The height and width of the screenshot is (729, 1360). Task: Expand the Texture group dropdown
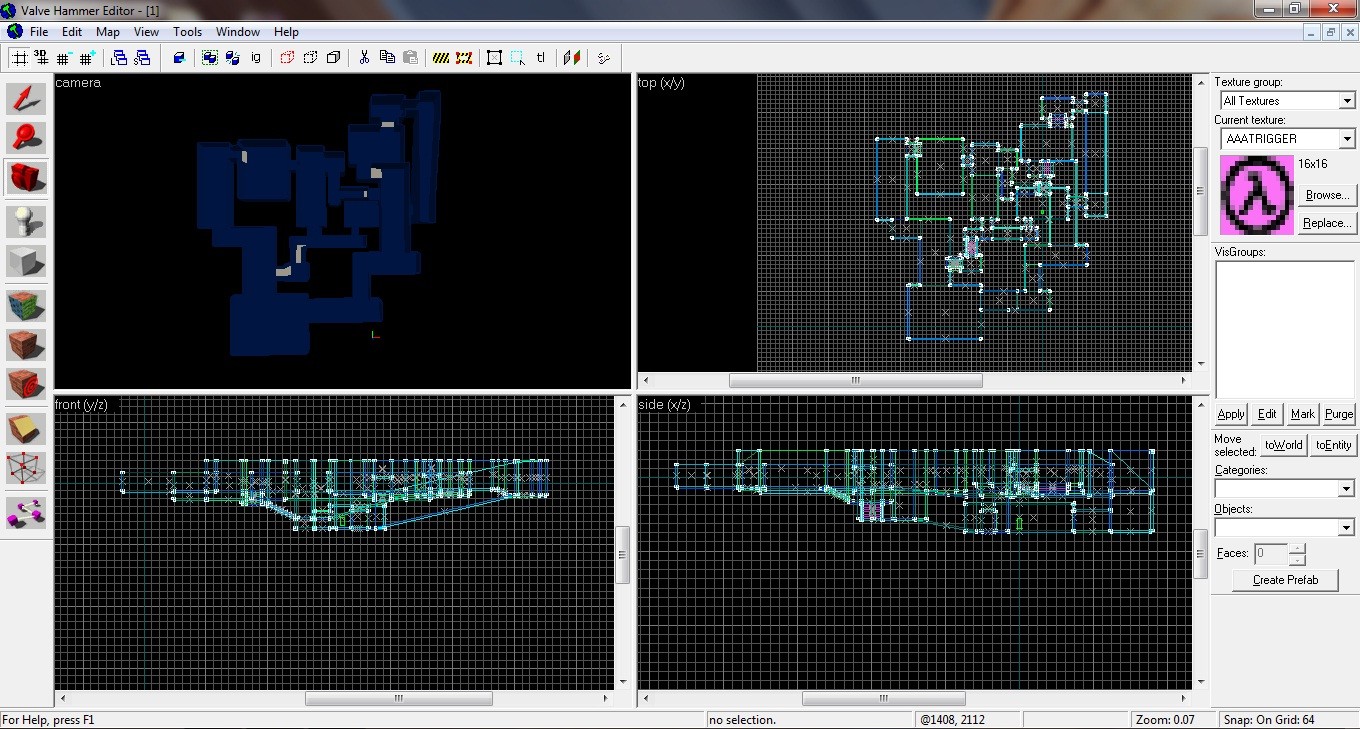point(1346,101)
